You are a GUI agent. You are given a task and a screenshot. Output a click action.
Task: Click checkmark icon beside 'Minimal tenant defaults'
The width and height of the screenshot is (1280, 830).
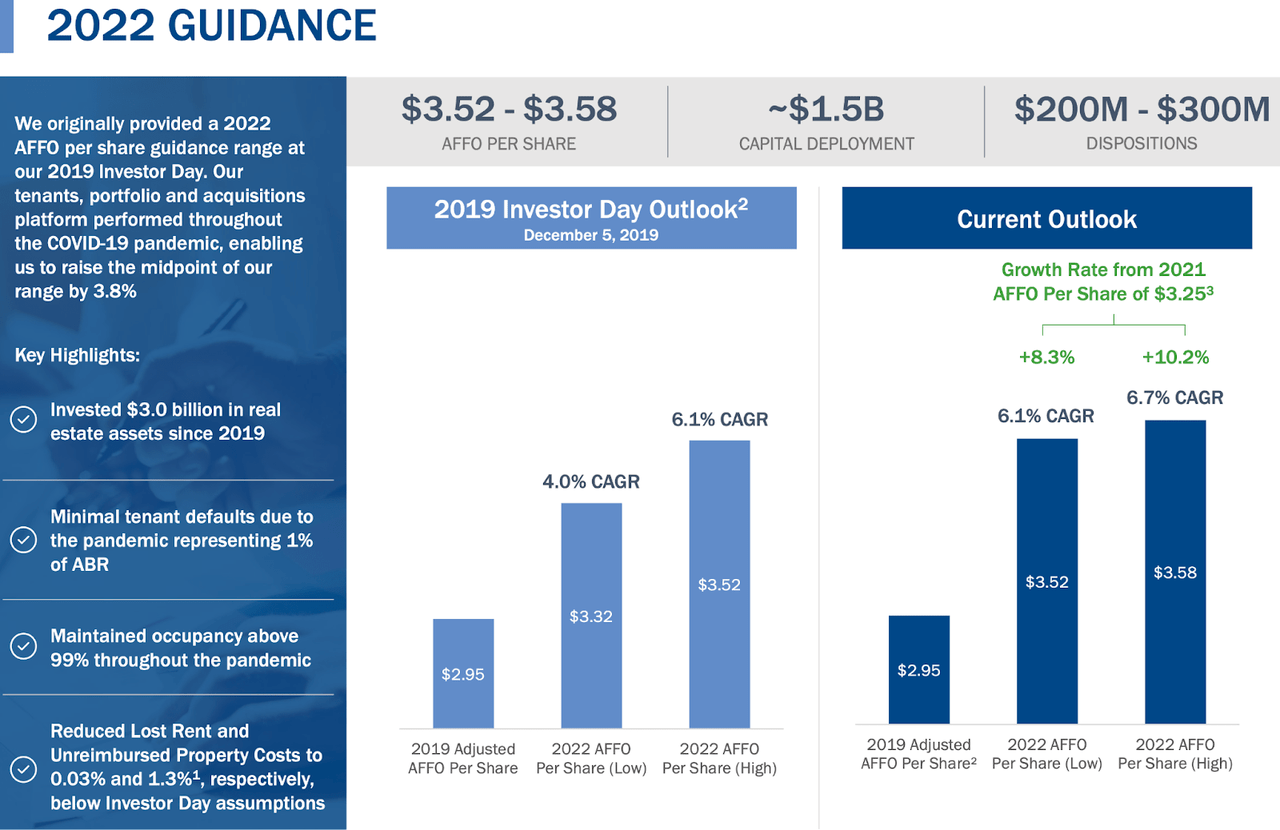tap(23, 540)
